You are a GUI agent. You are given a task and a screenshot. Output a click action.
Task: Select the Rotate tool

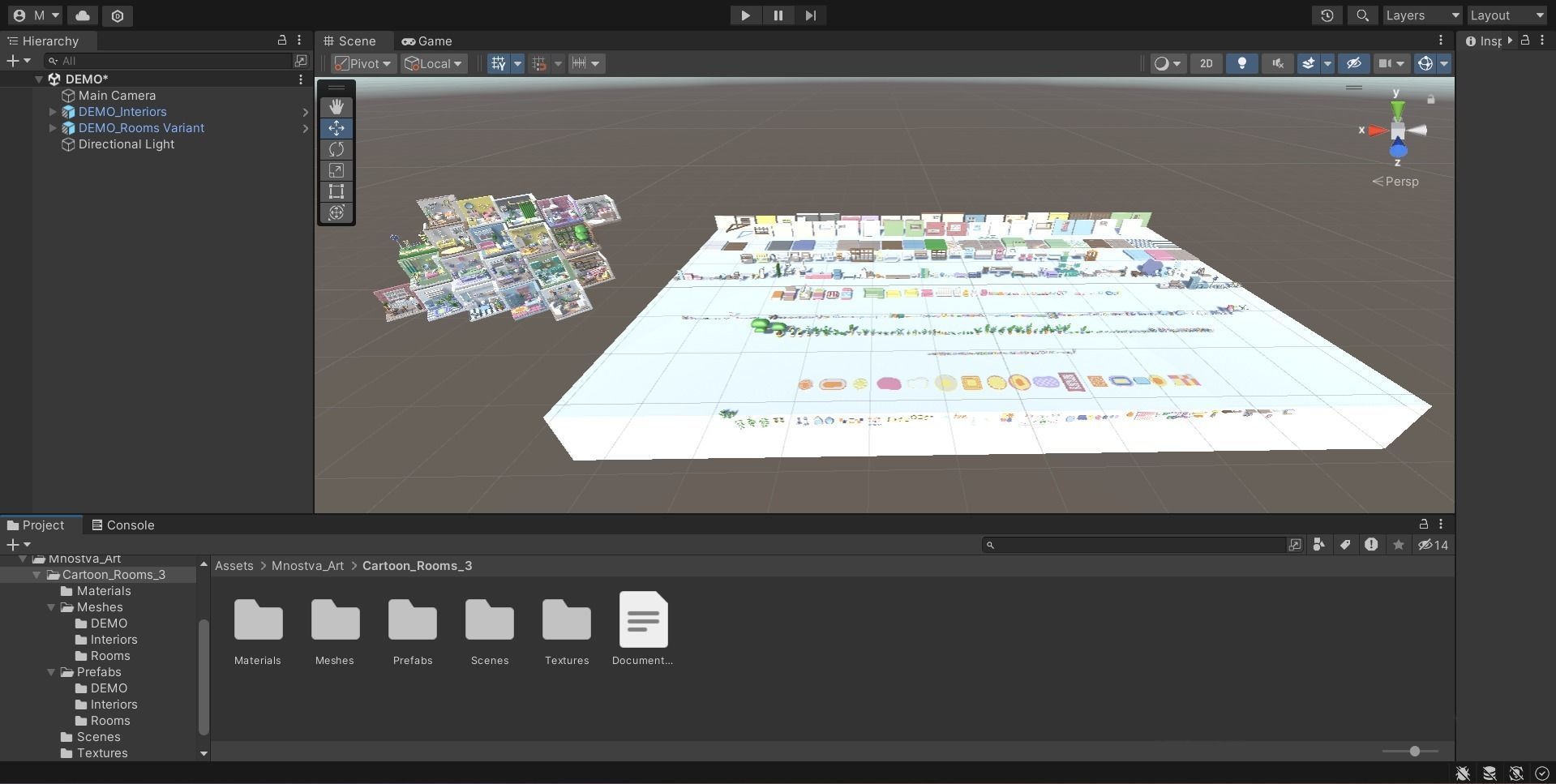[336, 149]
